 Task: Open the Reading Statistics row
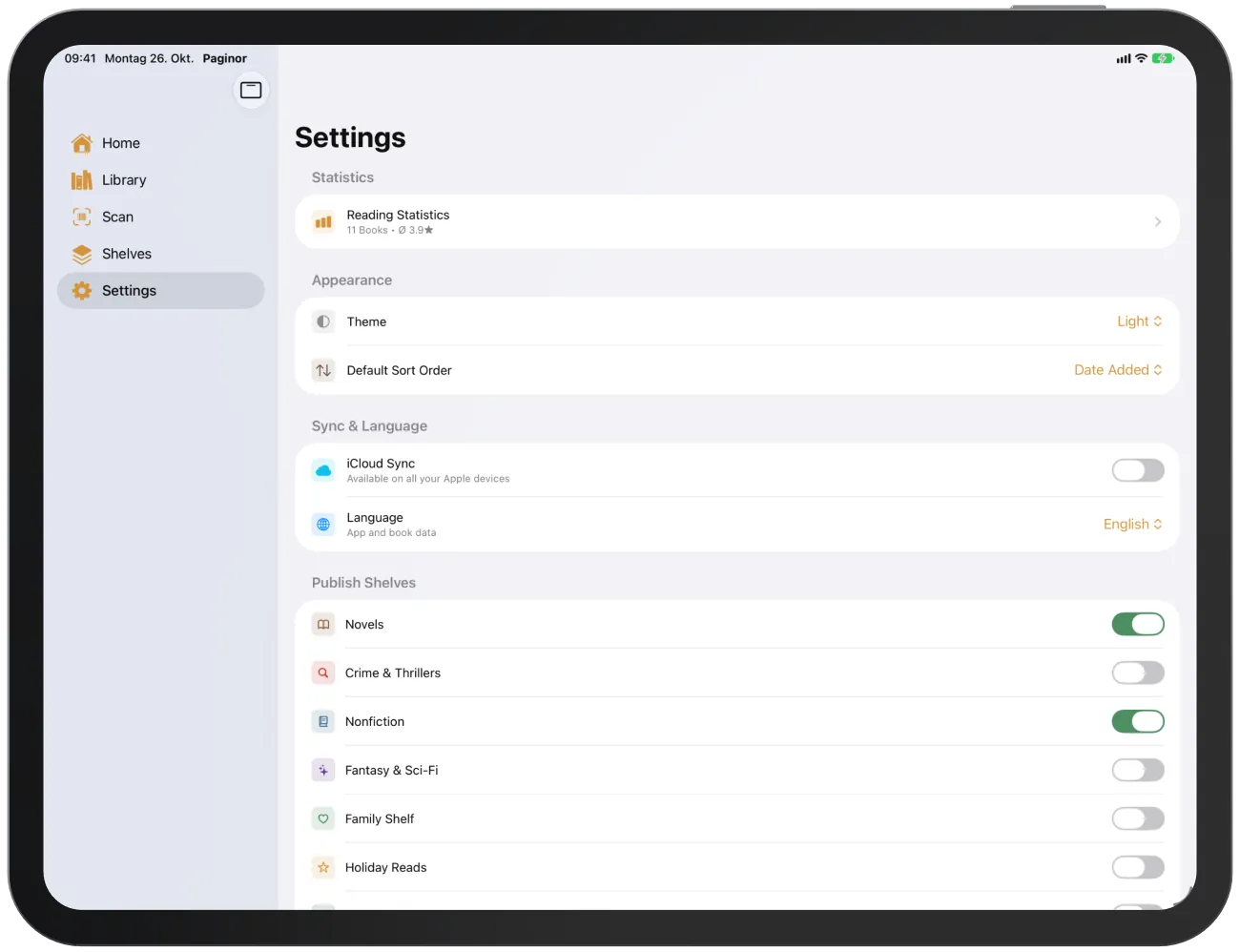737,222
